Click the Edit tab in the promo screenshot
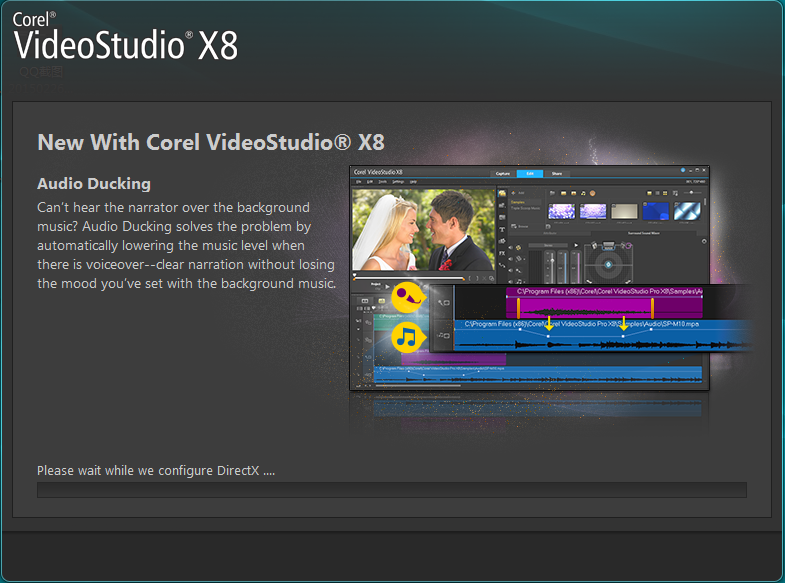This screenshot has height=583, width=785. click(x=530, y=173)
